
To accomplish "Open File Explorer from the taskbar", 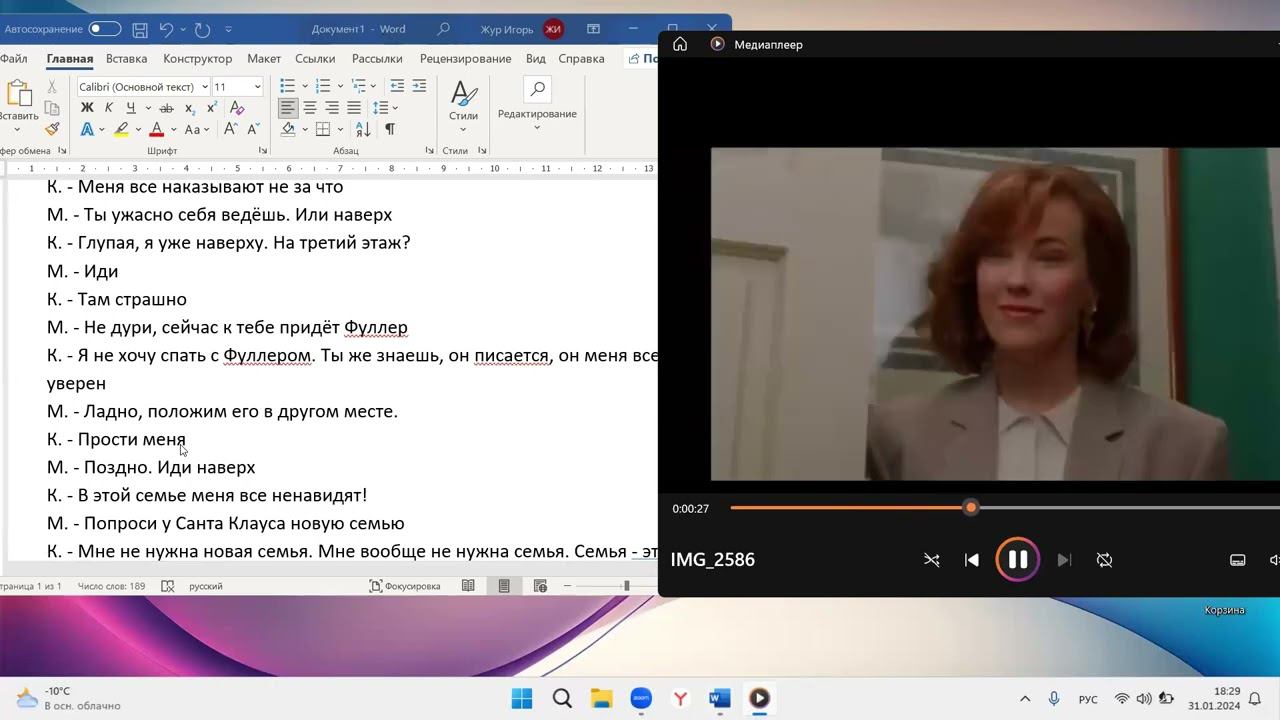I will click(601, 698).
